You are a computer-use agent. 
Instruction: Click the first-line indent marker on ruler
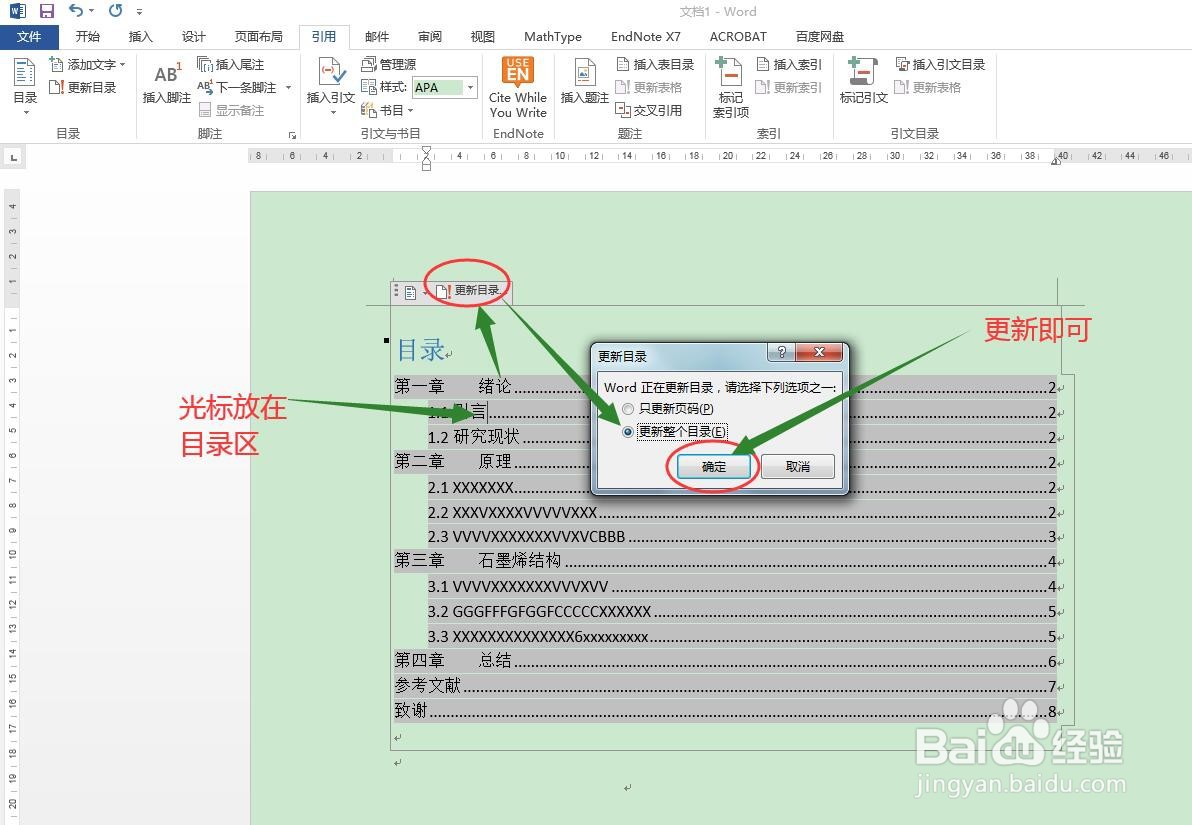(426, 151)
